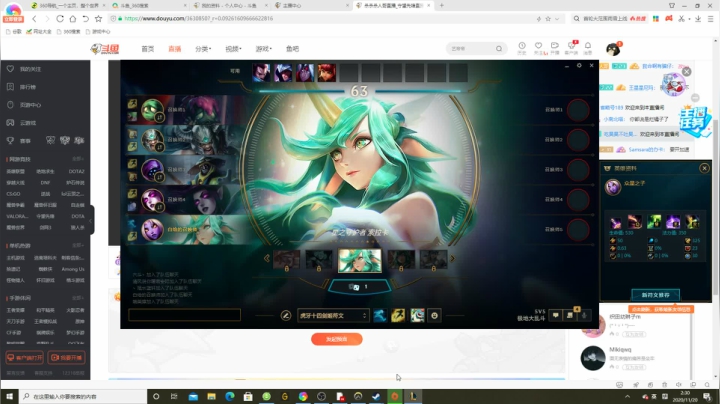This screenshot has height=404, width=720.
Task: Click the green ability icon in hero info panel
Action: point(654,222)
